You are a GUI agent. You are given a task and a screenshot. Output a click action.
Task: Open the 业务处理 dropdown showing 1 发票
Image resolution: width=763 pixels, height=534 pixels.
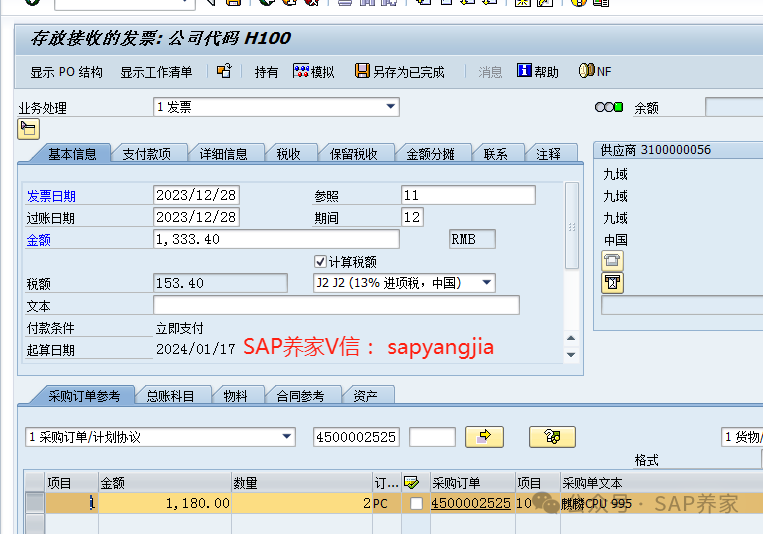pos(276,107)
